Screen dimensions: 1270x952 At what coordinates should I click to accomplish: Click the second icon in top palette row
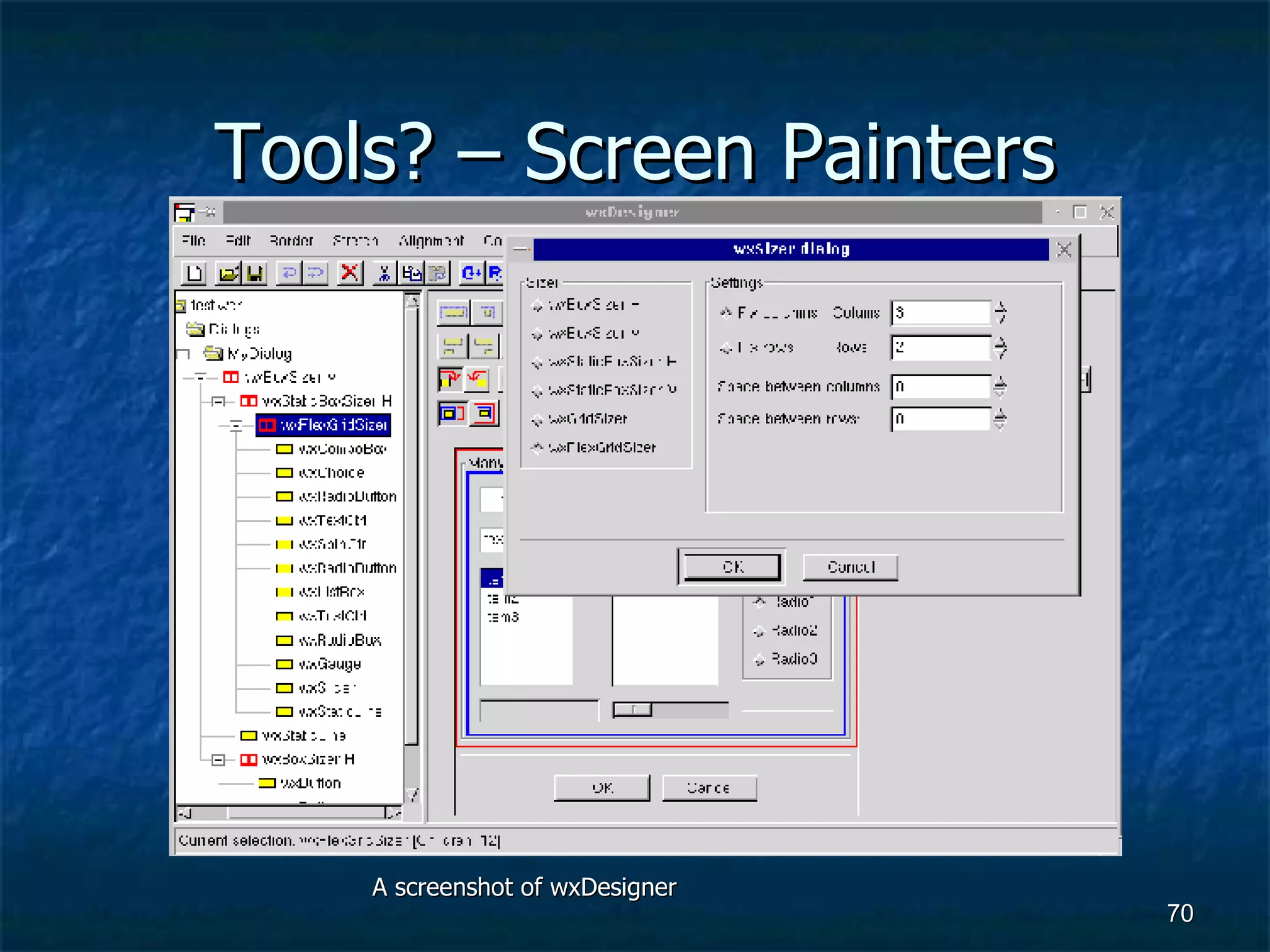(x=487, y=312)
